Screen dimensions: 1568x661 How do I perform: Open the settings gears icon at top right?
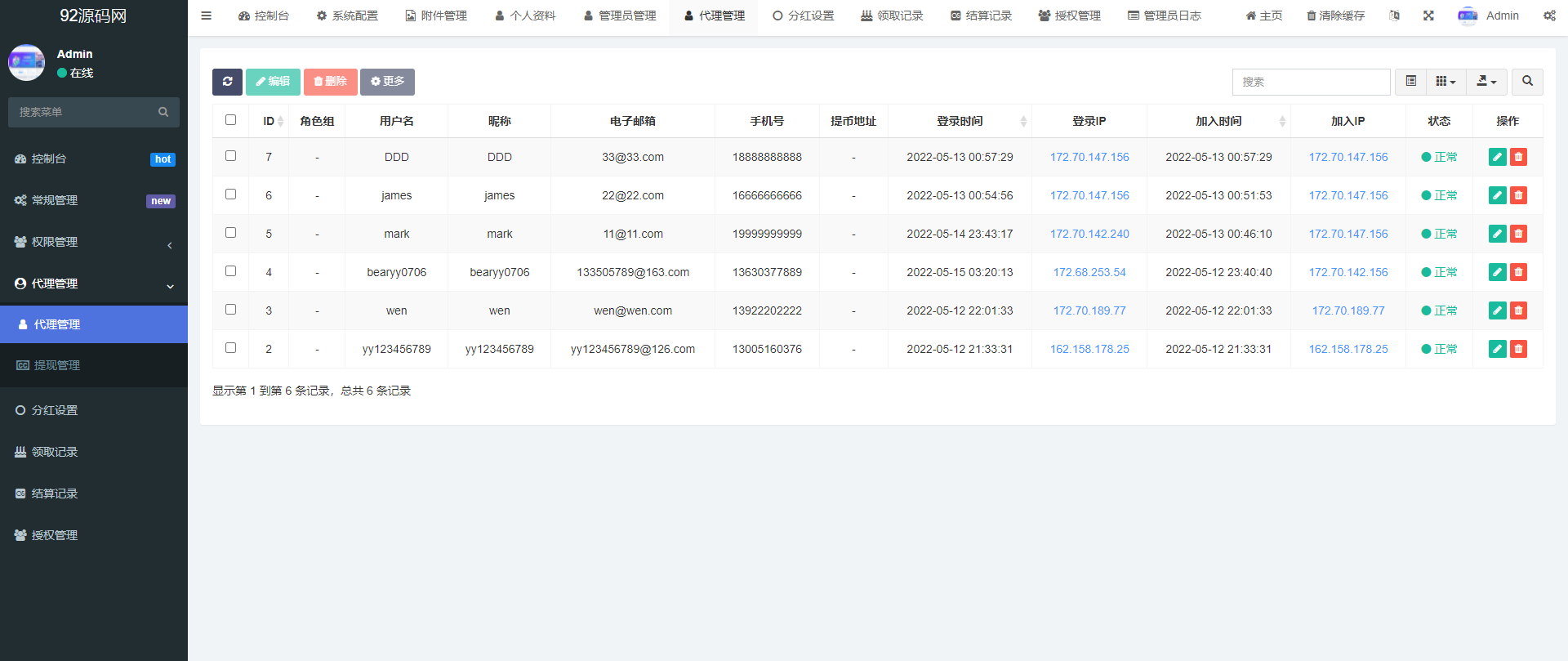tap(1549, 16)
